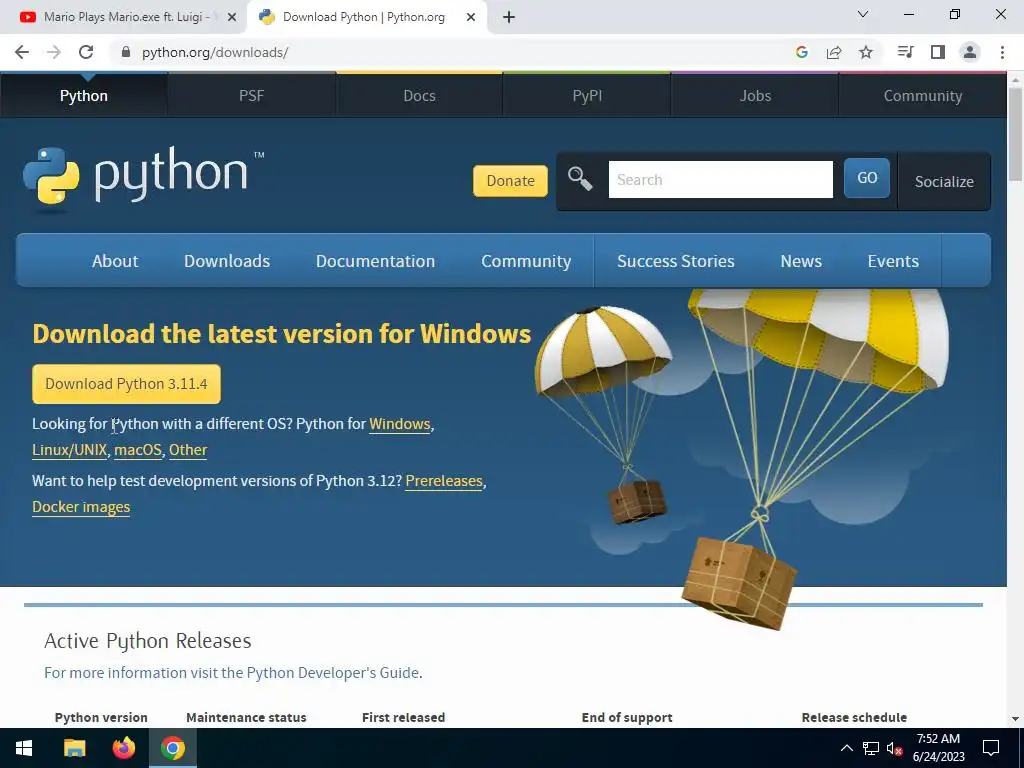
Task: Open the Downloads navigation menu
Action: point(227,261)
